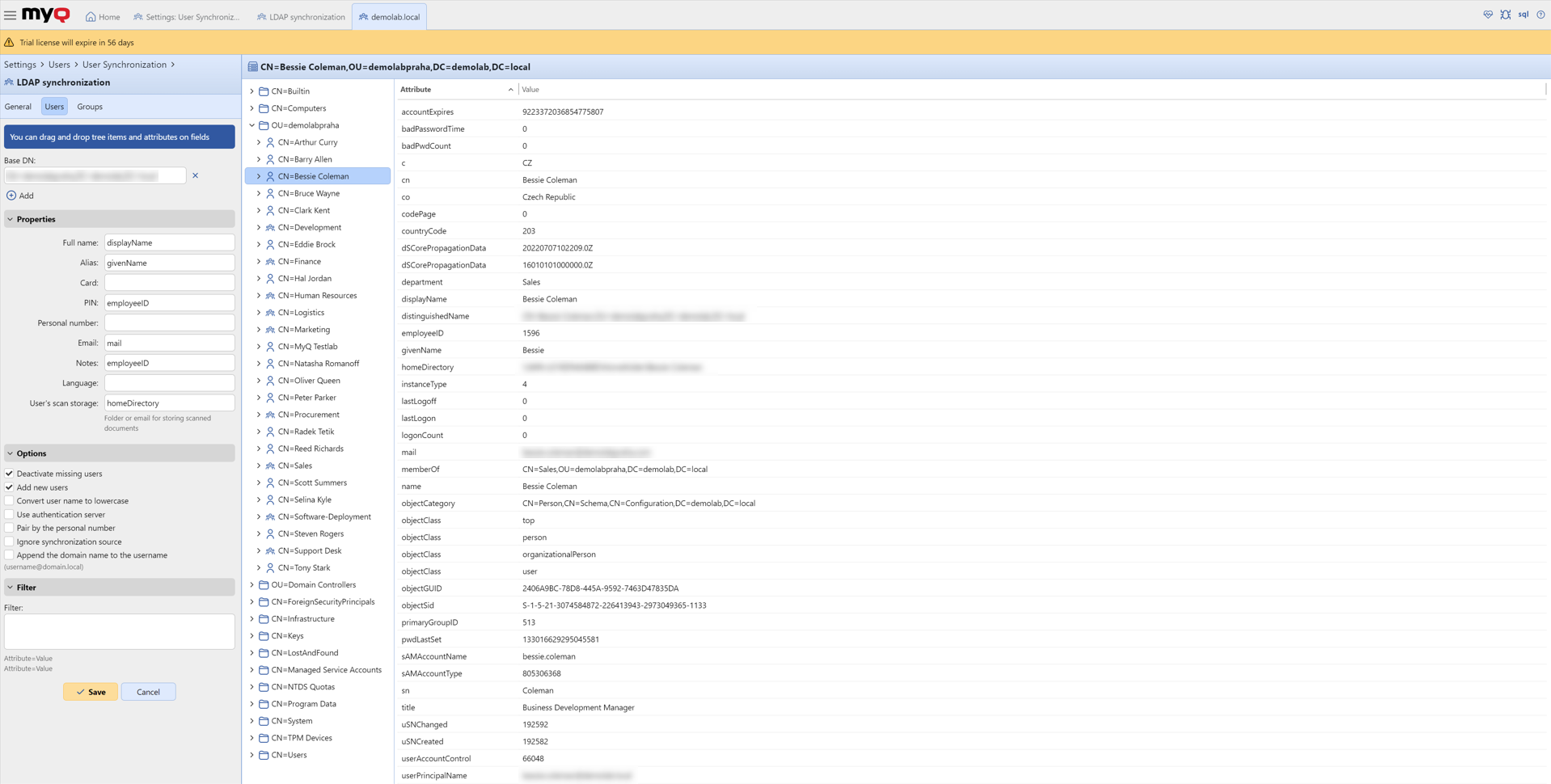Sort by the Attribute column header
Screen dimensions: 1551x784
coord(456,90)
